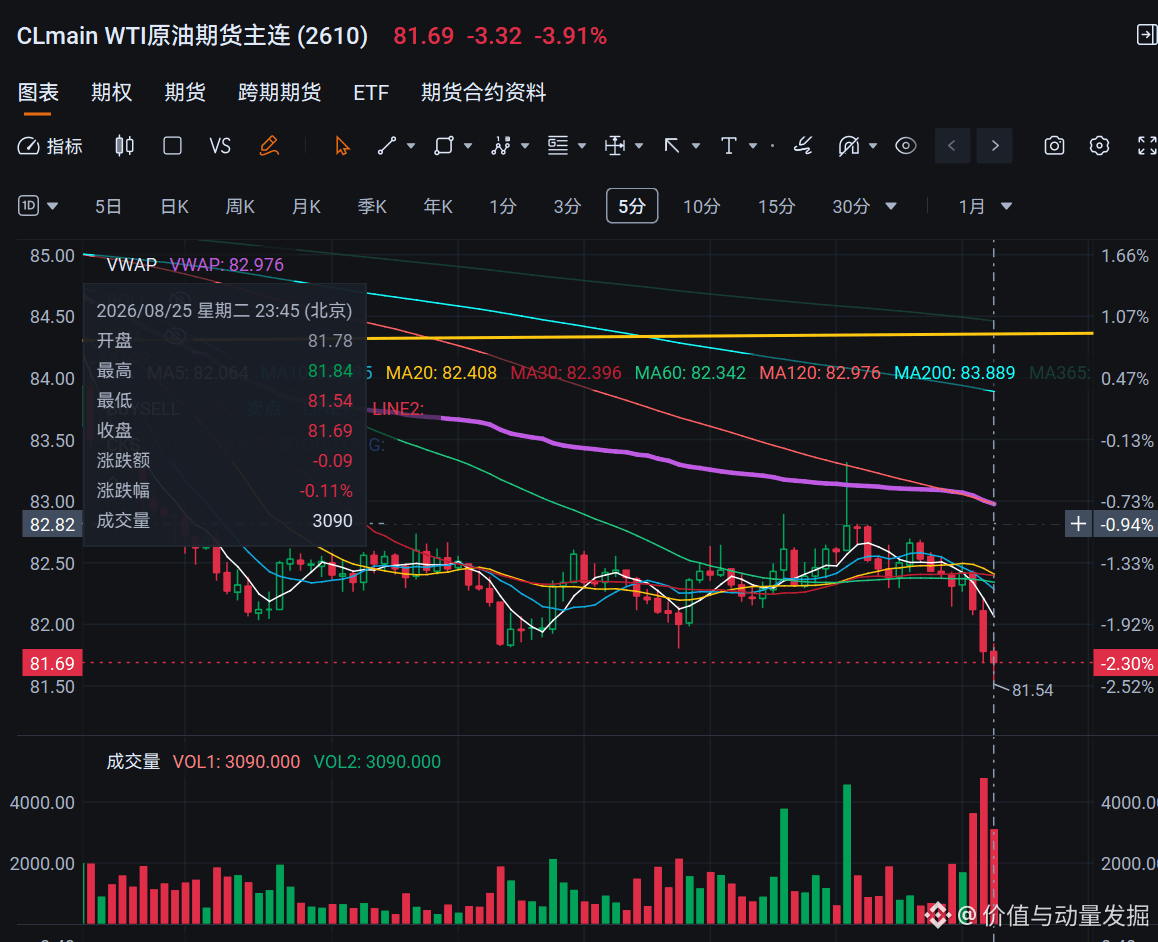Select the 周K timeframe
1158x942 pixels.
tap(240, 206)
